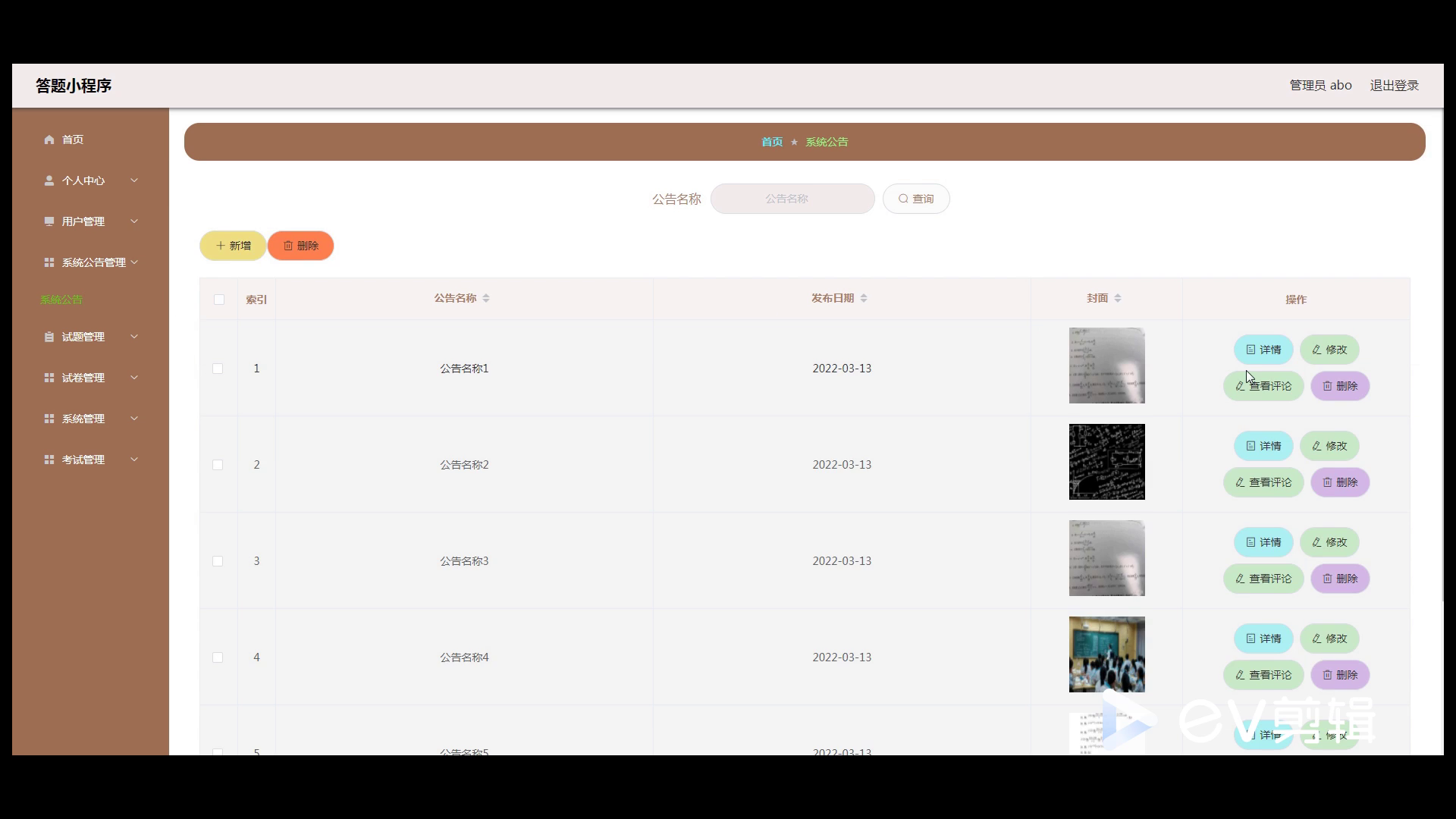Toggle the select-all checkbox in table header

[219, 300]
